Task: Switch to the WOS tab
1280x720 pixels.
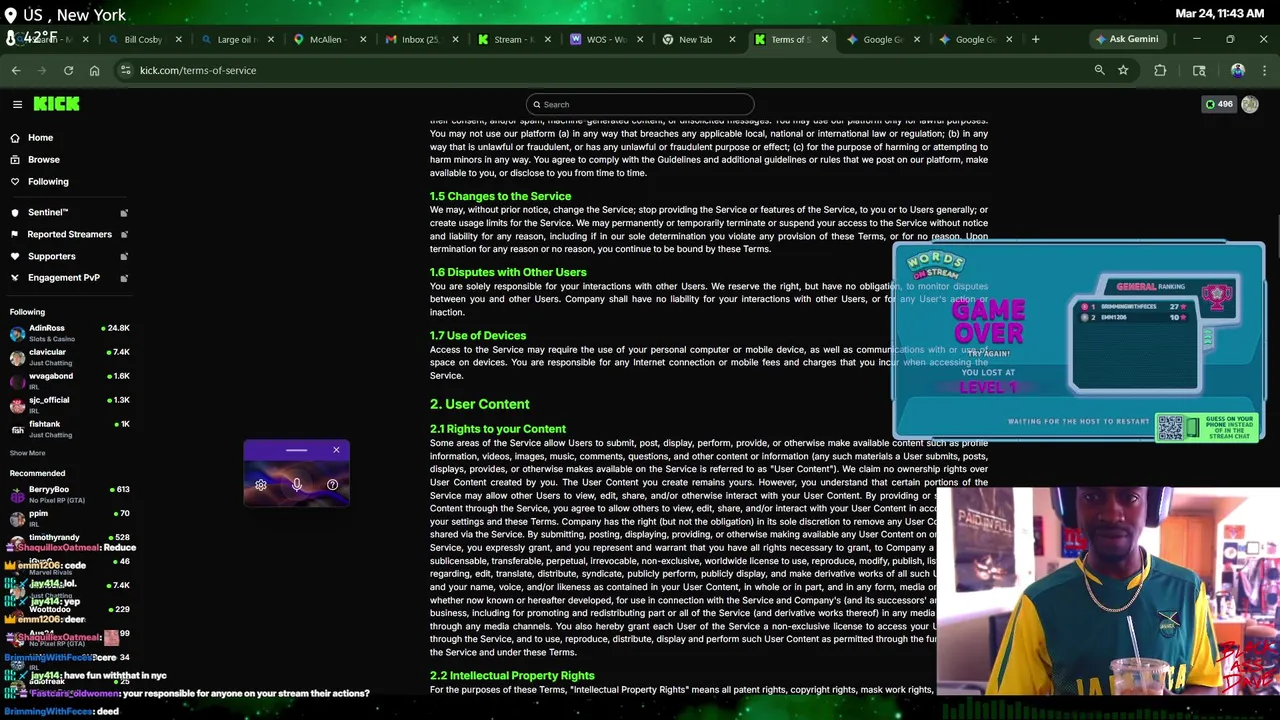Action: [x=605, y=39]
